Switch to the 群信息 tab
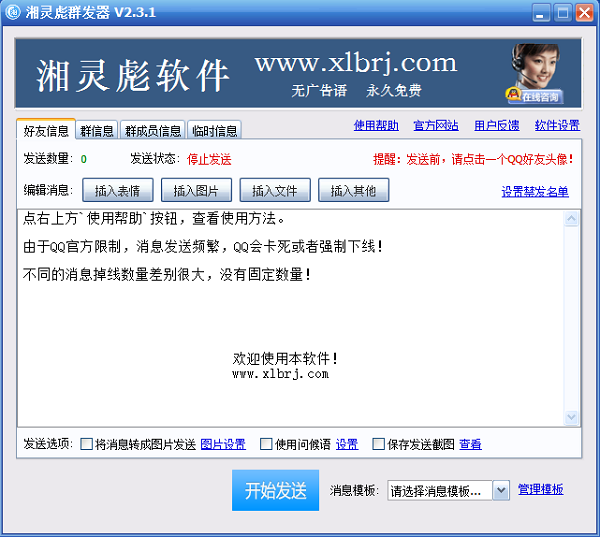 (97, 130)
